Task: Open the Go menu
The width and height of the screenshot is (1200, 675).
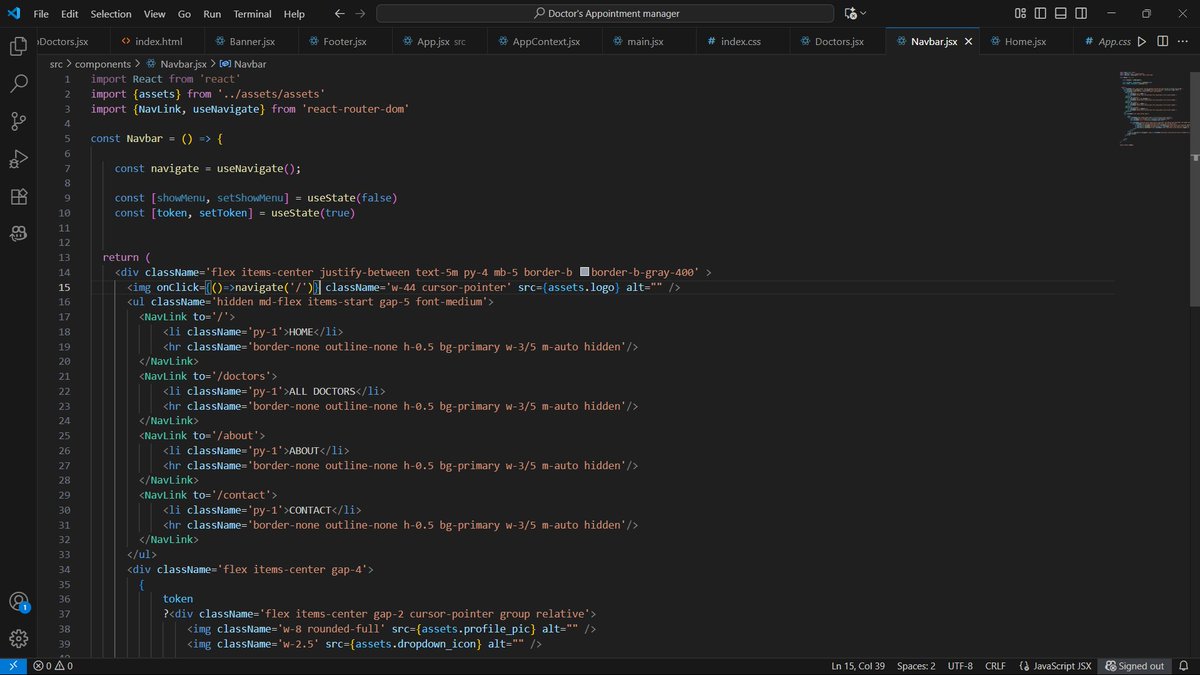Action: click(x=185, y=14)
